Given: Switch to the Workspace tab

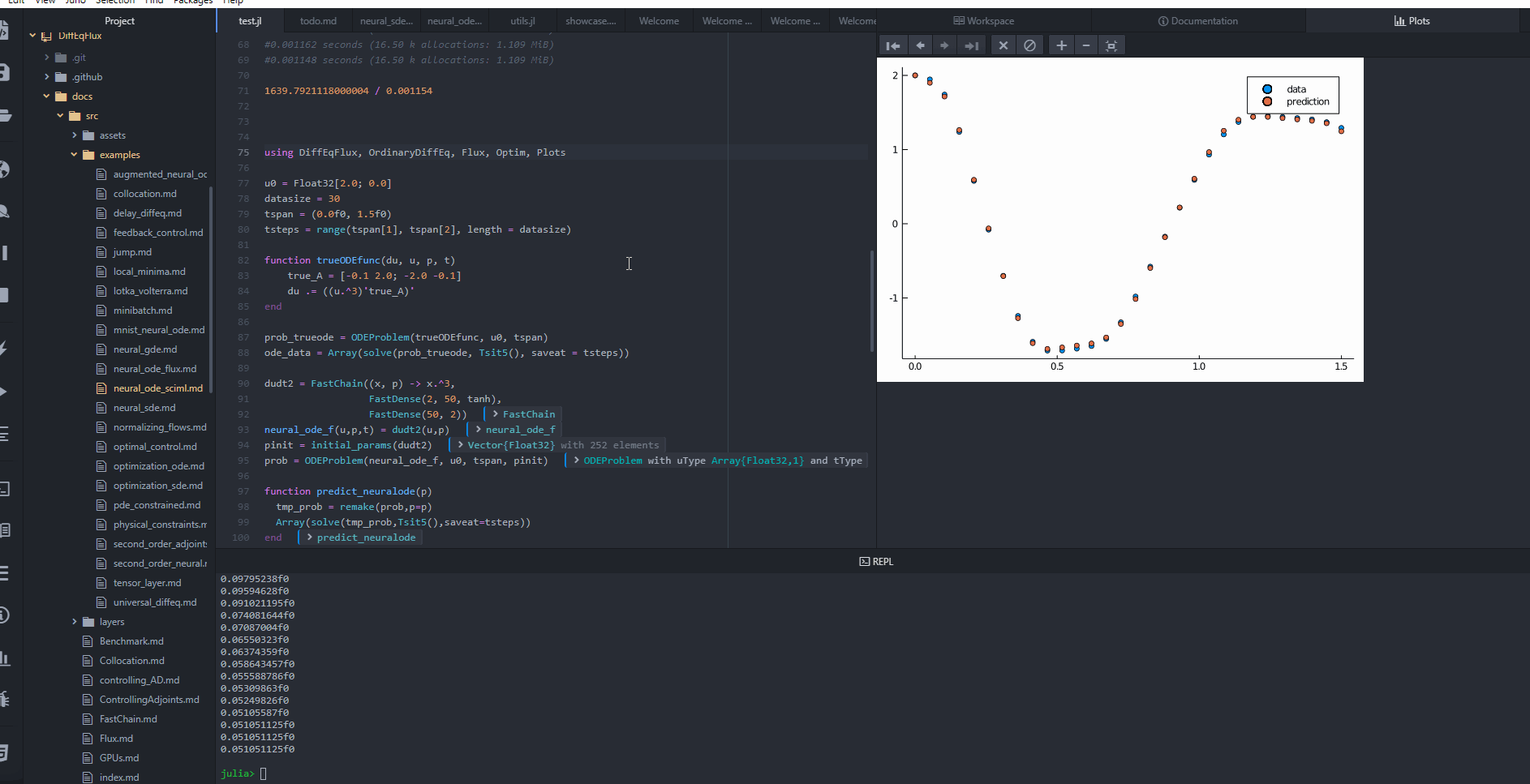Looking at the screenshot, I should click(x=983, y=21).
